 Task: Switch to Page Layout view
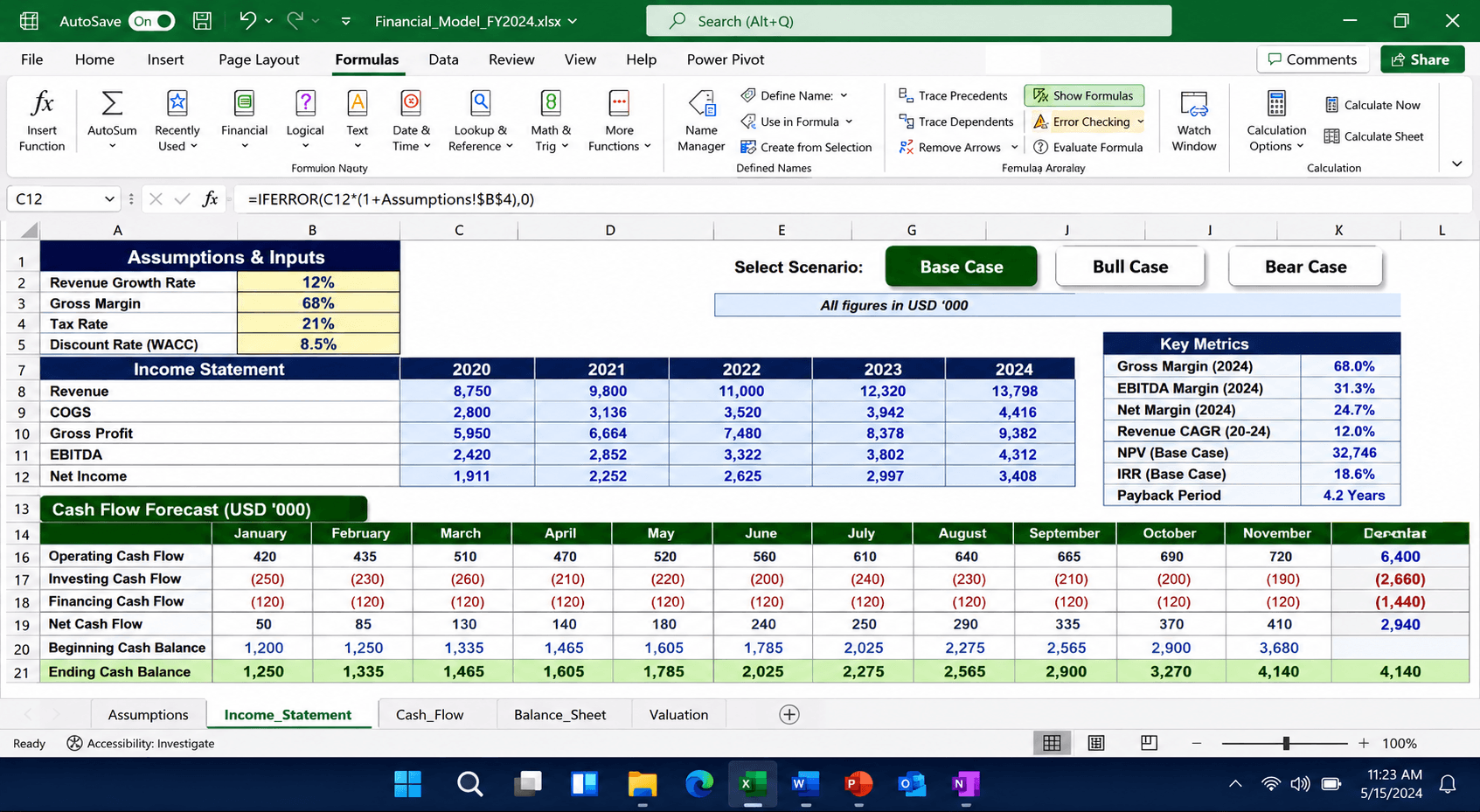coord(1096,743)
